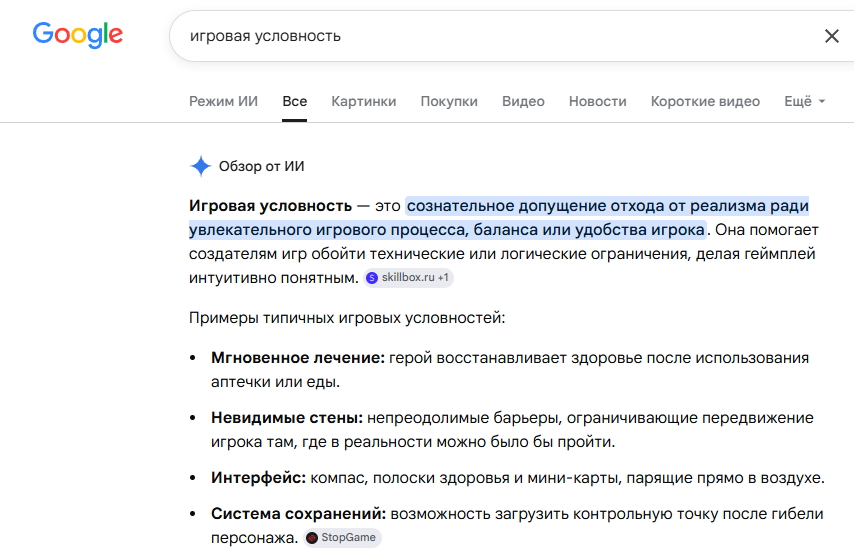Screen dimensions: 854x554
Task: Switch to the 'Новости' tab
Action: tap(597, 101)
